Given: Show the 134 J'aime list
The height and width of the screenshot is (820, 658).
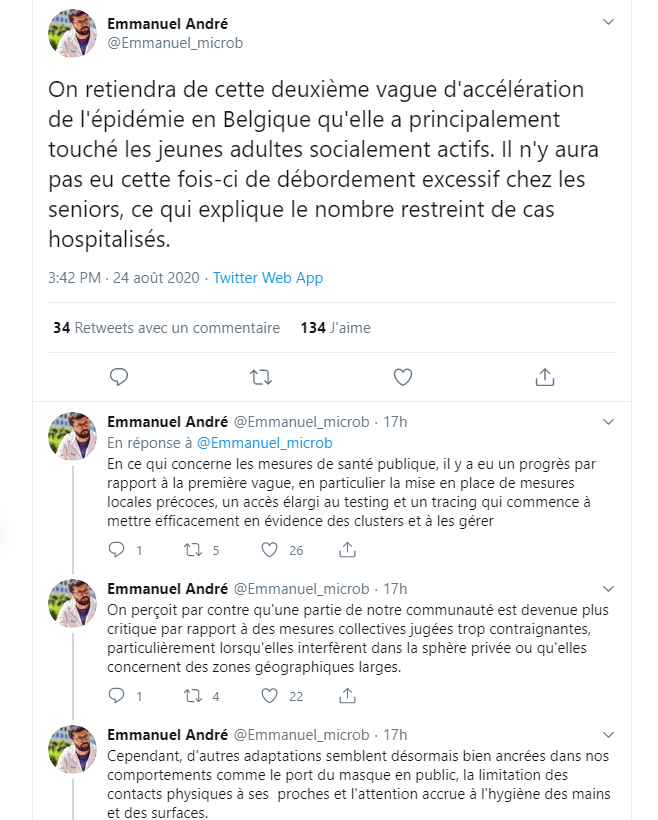Looking at the screenshot, I should [335, 328].
